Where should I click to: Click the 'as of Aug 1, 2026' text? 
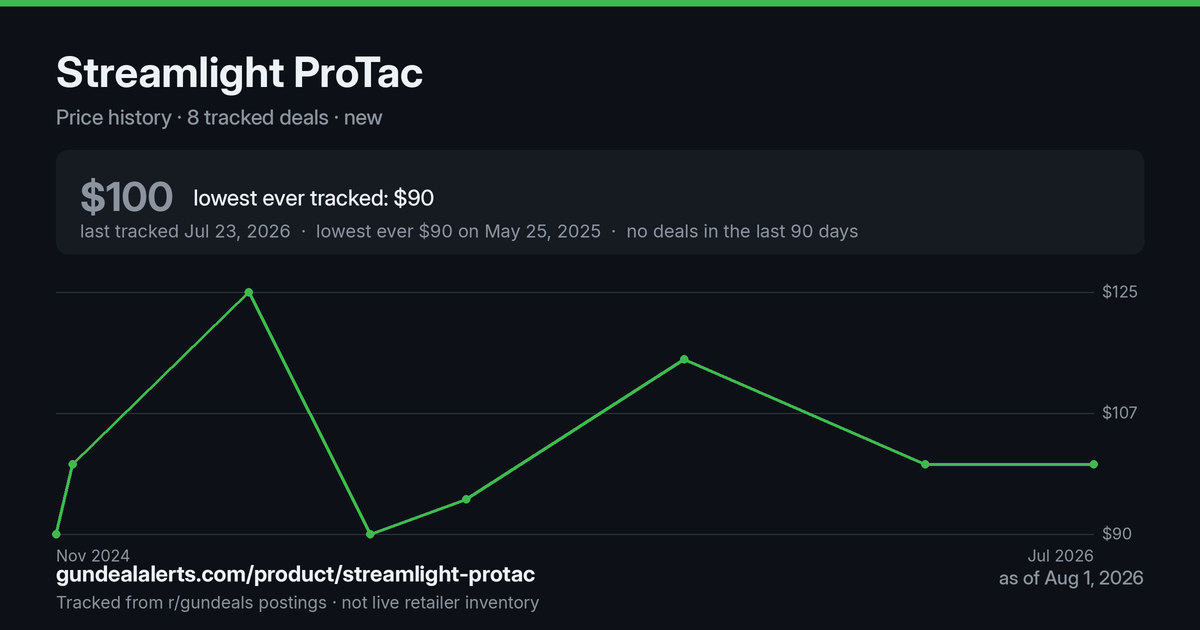1071,578
